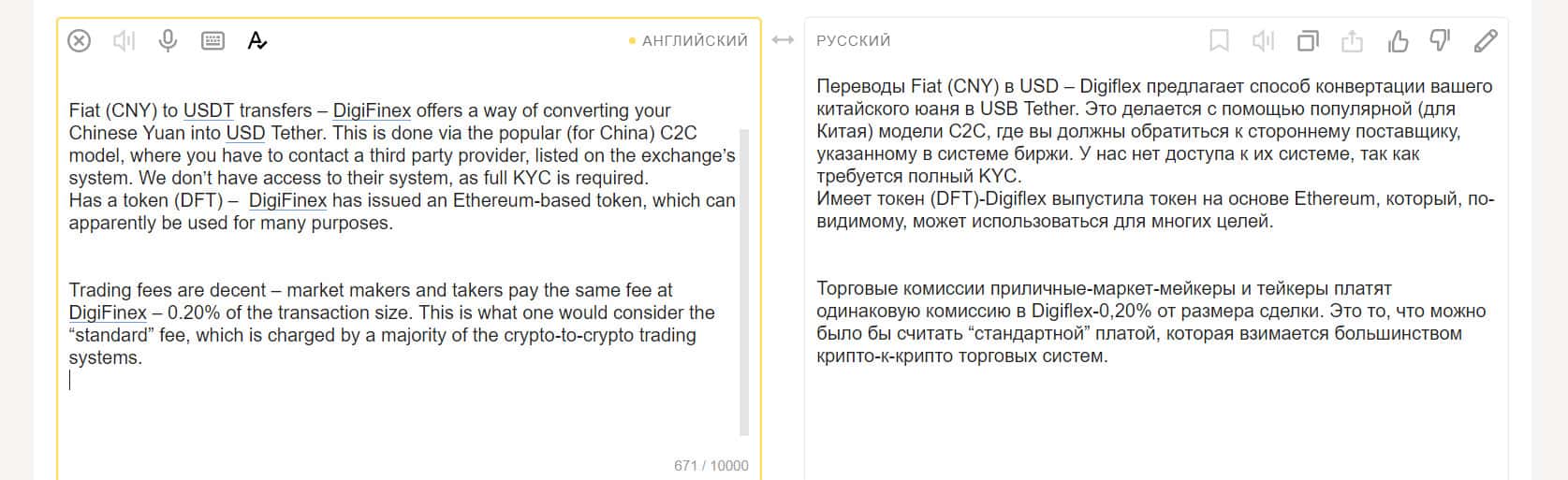Start voice input with the microphone icon
Screen dimensions: 1568x480
pos(169,41)
